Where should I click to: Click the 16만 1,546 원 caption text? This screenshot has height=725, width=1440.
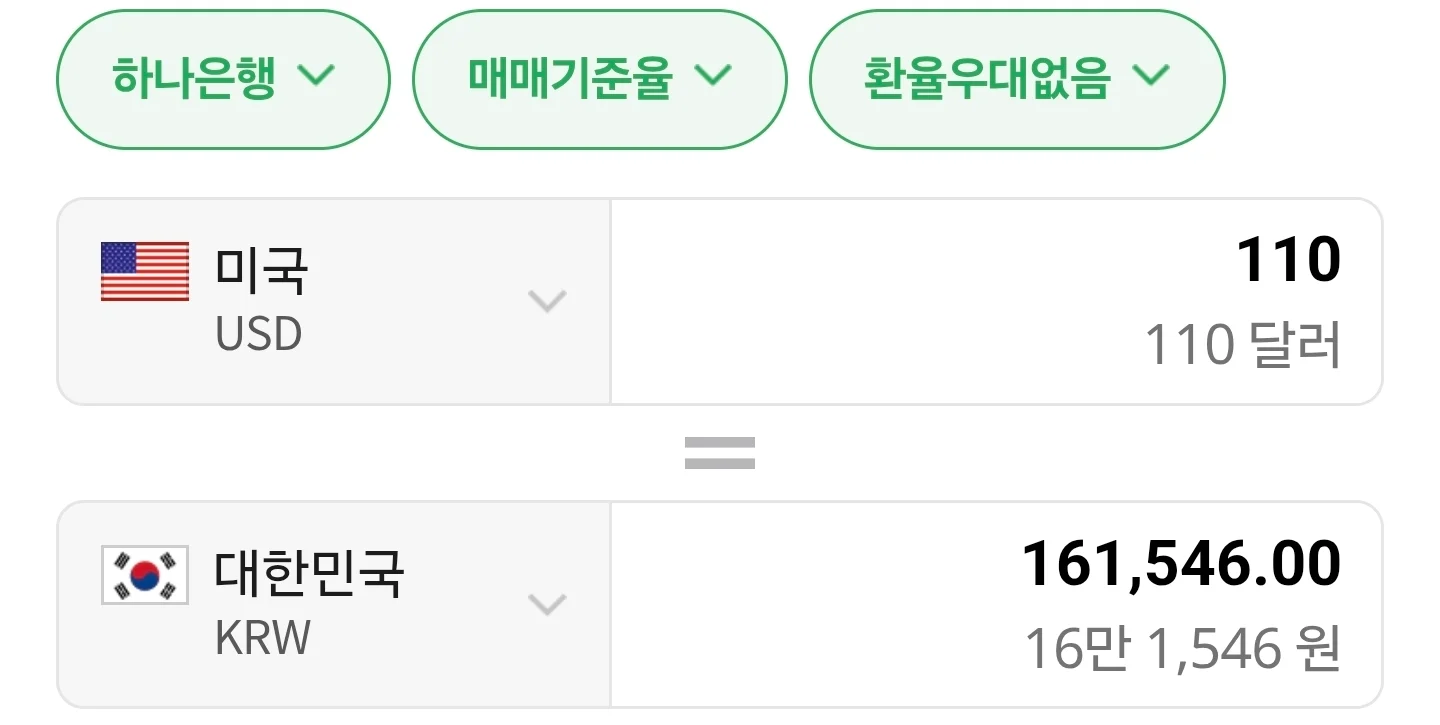1182,650
